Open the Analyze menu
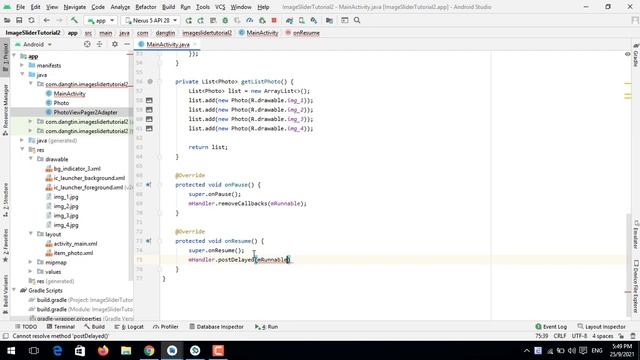This screenshot has height=360, width=640. click(120, 7)
